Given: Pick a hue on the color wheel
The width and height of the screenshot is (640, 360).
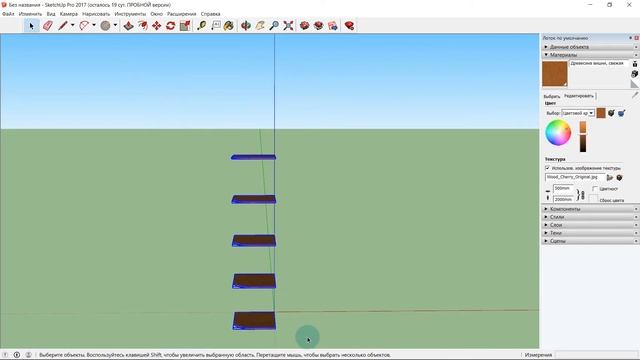Looking at the screenshot, I should [558, 132].
